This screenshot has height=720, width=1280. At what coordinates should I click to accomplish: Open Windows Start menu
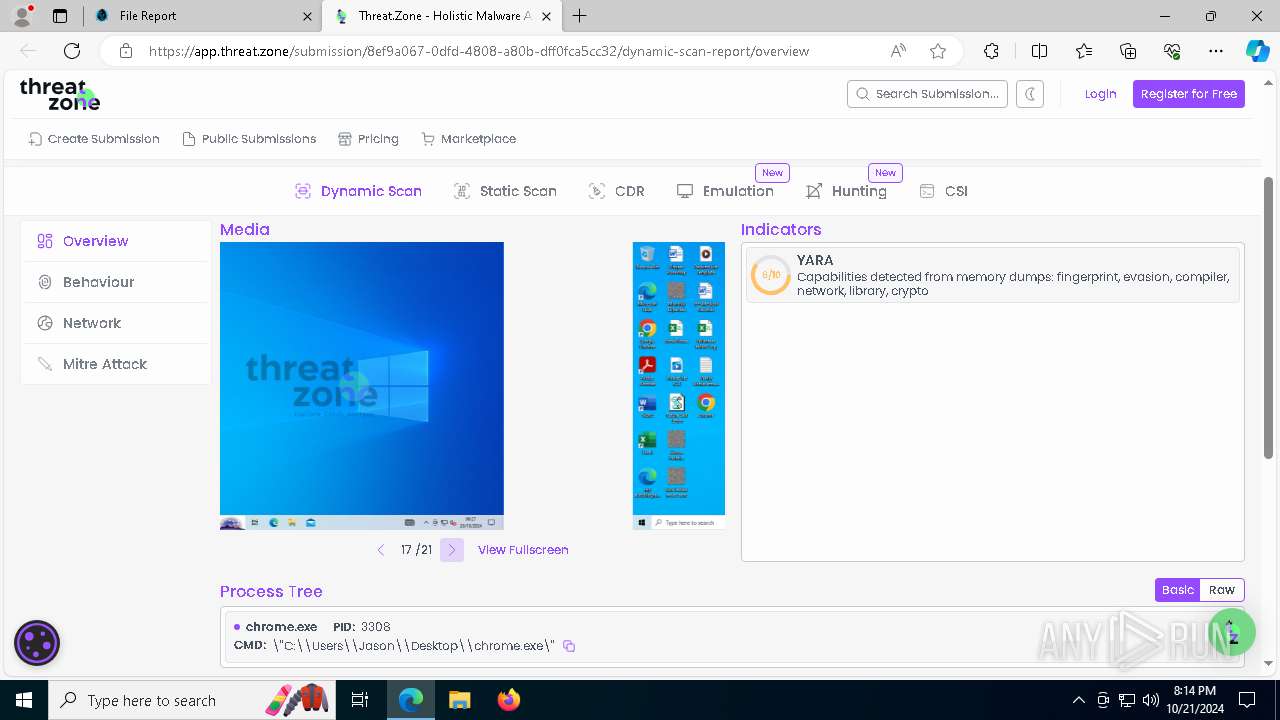[x=24, y=700]
